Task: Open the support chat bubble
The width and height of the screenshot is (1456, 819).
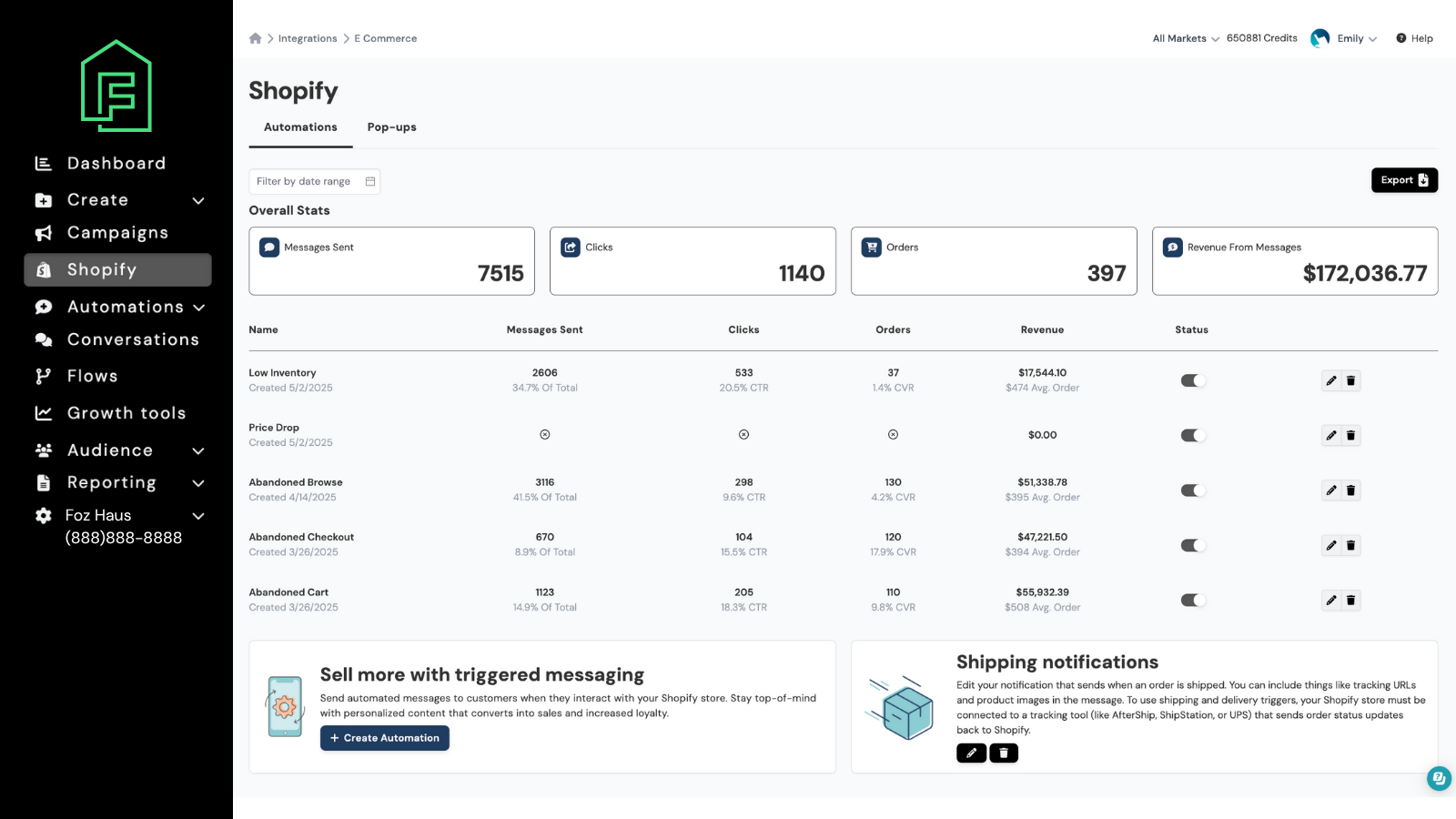Action: coord(1439,779)
